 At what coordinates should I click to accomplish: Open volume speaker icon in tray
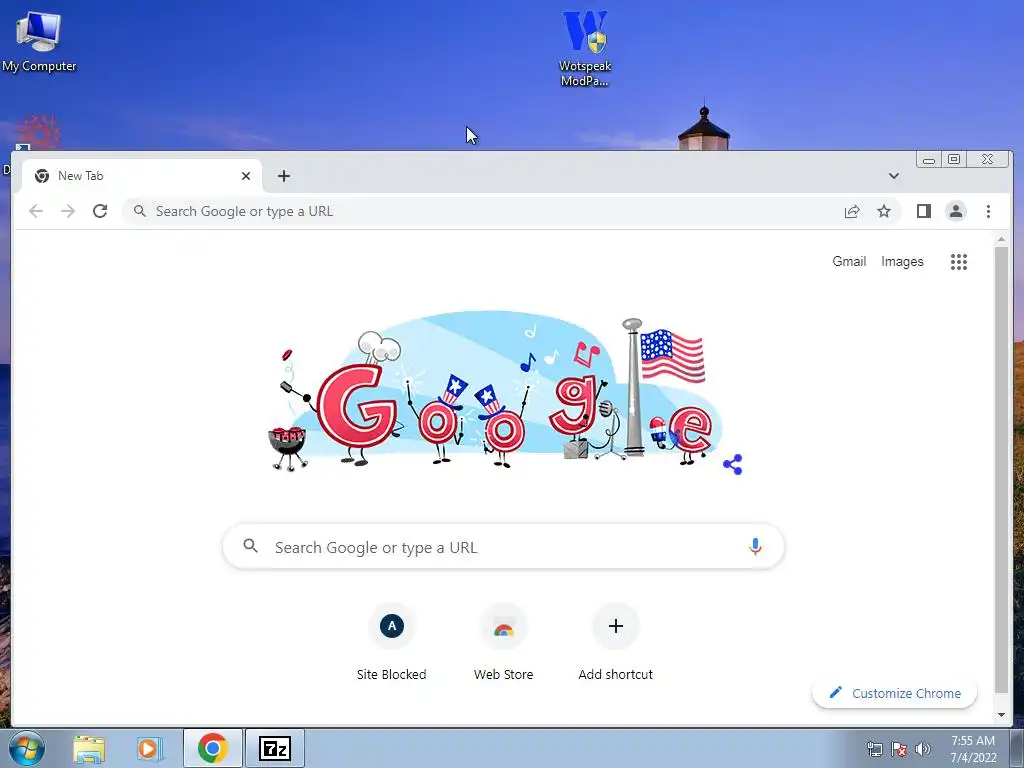point(923,749)
